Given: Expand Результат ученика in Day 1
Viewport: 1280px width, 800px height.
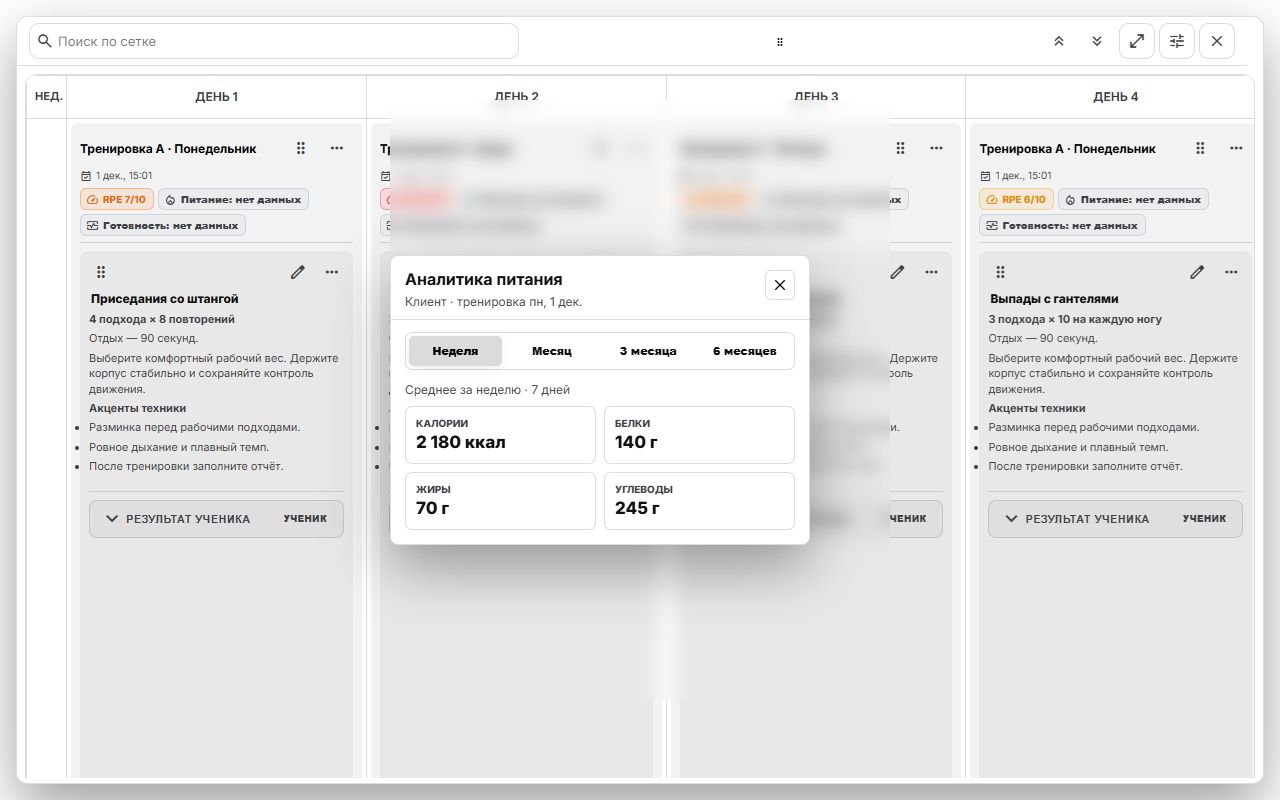Looking at the screenshot, I should point(216,519).
